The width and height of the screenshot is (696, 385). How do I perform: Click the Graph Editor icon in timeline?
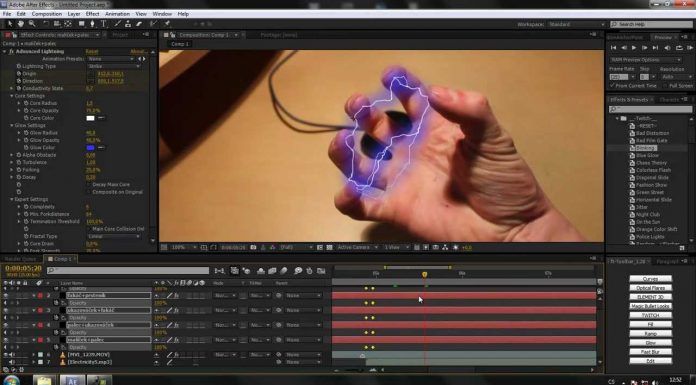click(x=321, y=270)
